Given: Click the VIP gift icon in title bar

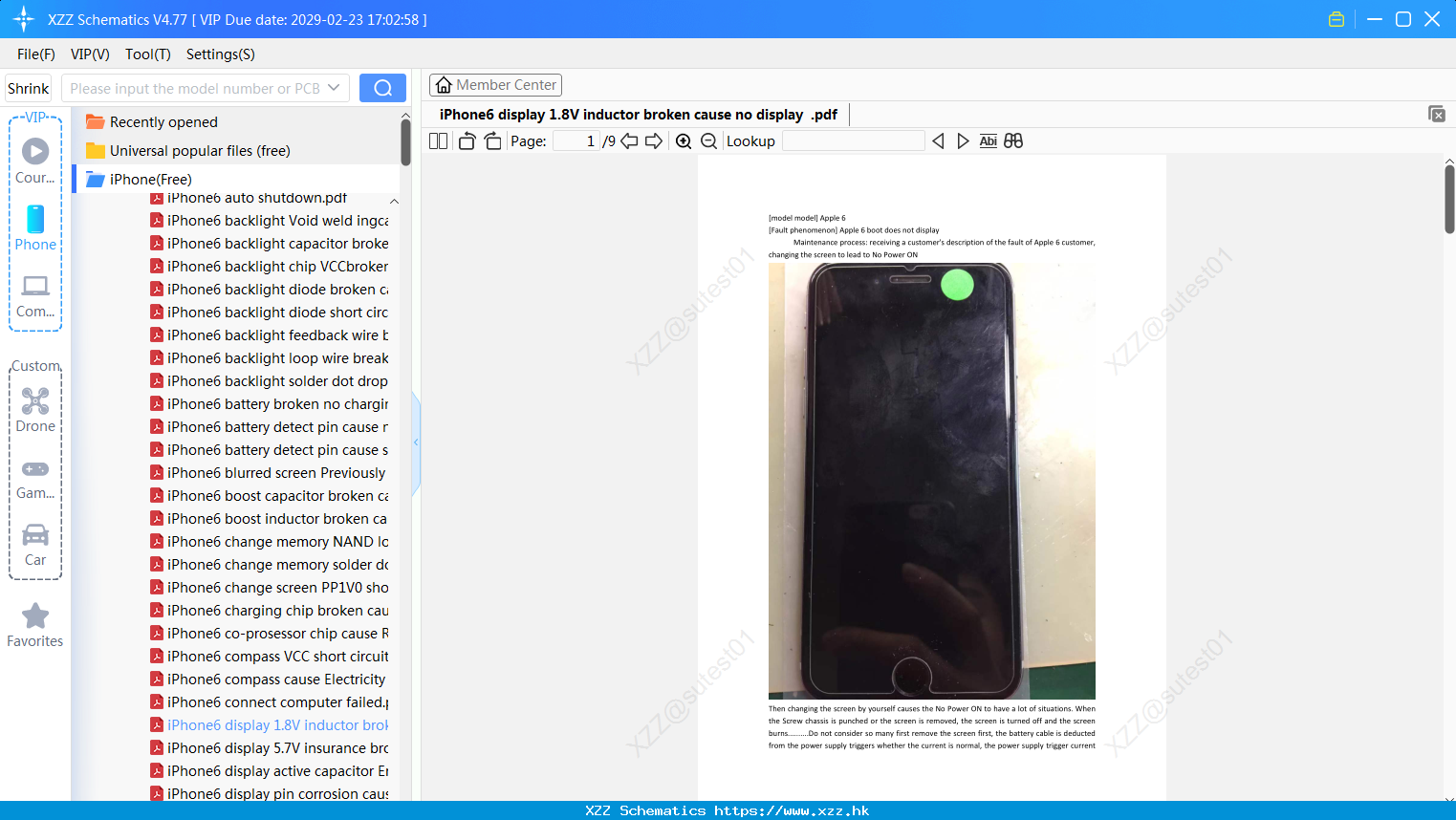Looking at the screenshot, I should point(1336,19).
